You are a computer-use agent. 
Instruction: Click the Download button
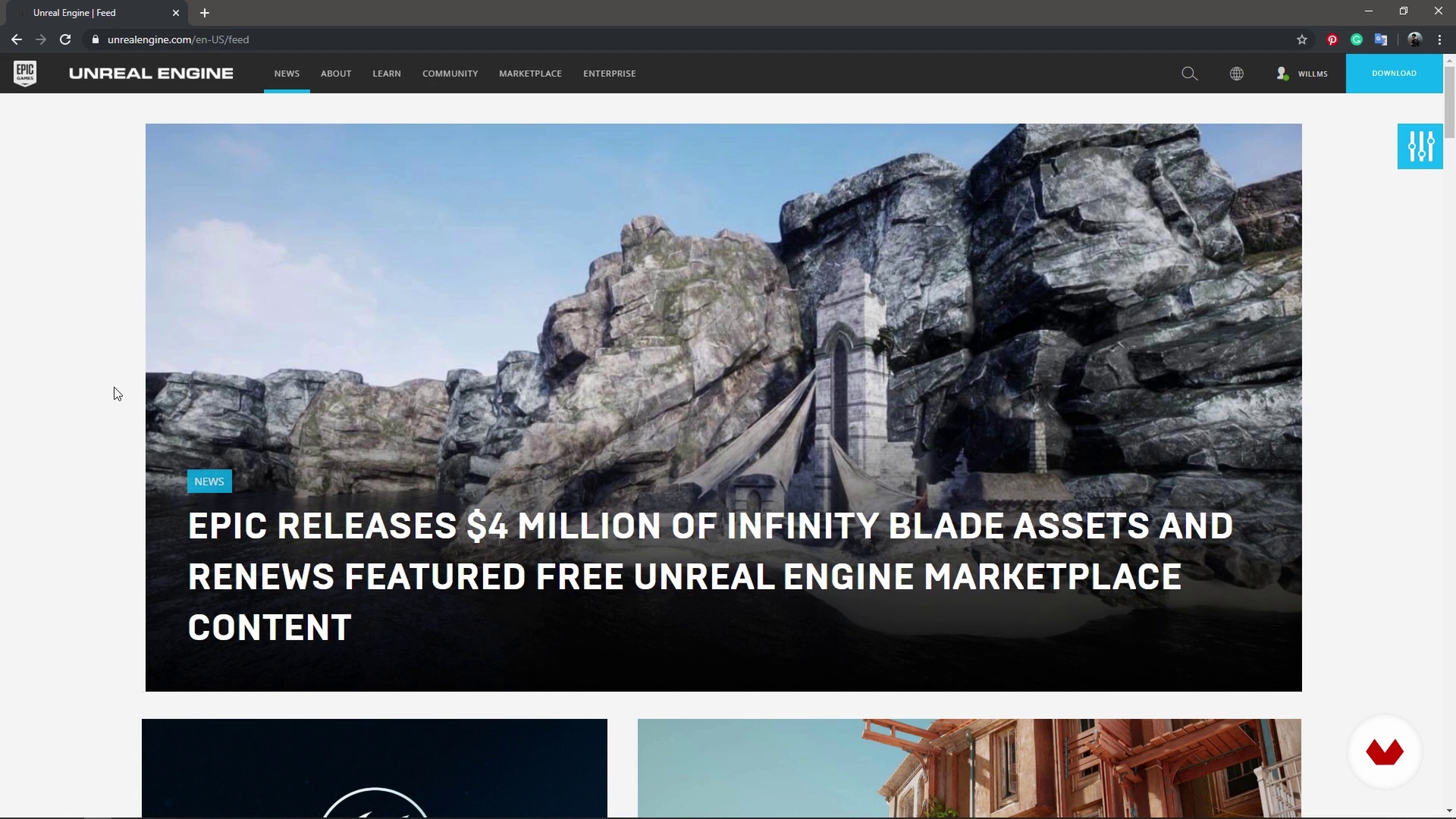[1394, 74]
